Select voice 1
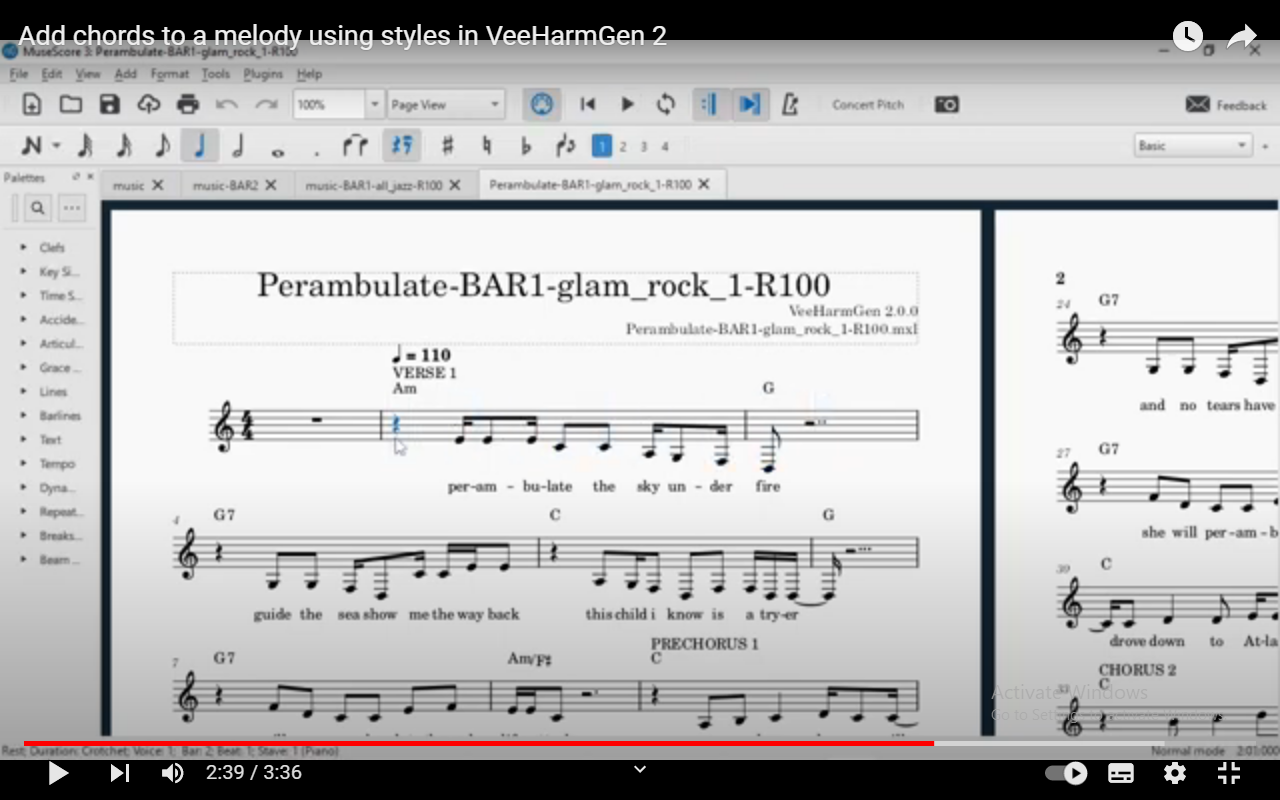The image size is (1280, 800). click(601, 146)
